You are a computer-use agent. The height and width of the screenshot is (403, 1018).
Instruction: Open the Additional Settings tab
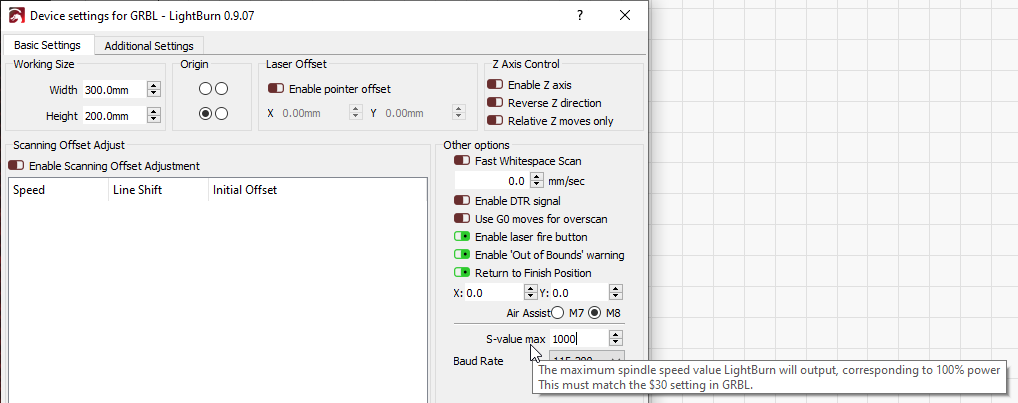tap(149, 46)
